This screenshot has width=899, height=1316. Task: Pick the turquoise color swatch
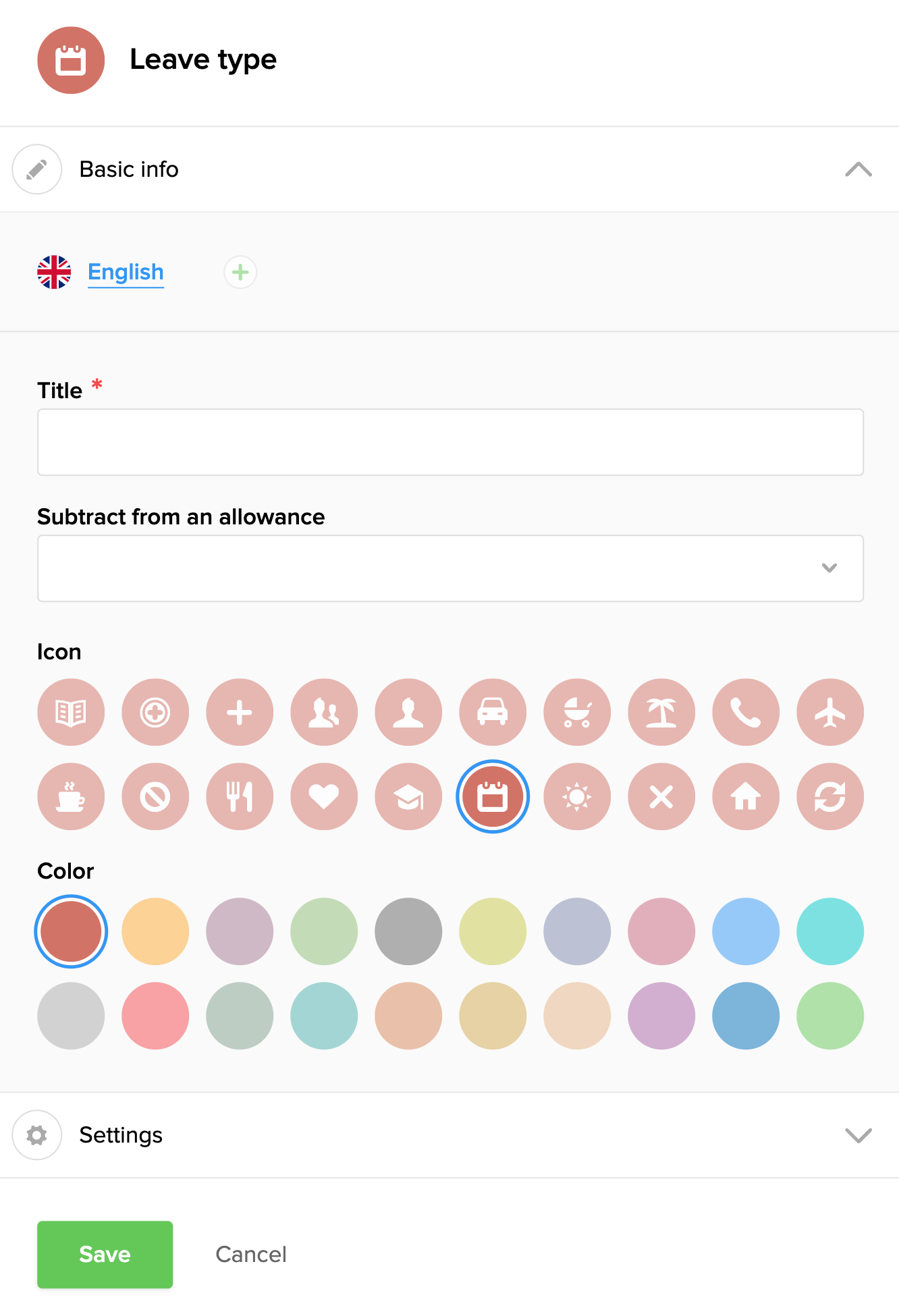pyautogui.click(x=829, y=931)
